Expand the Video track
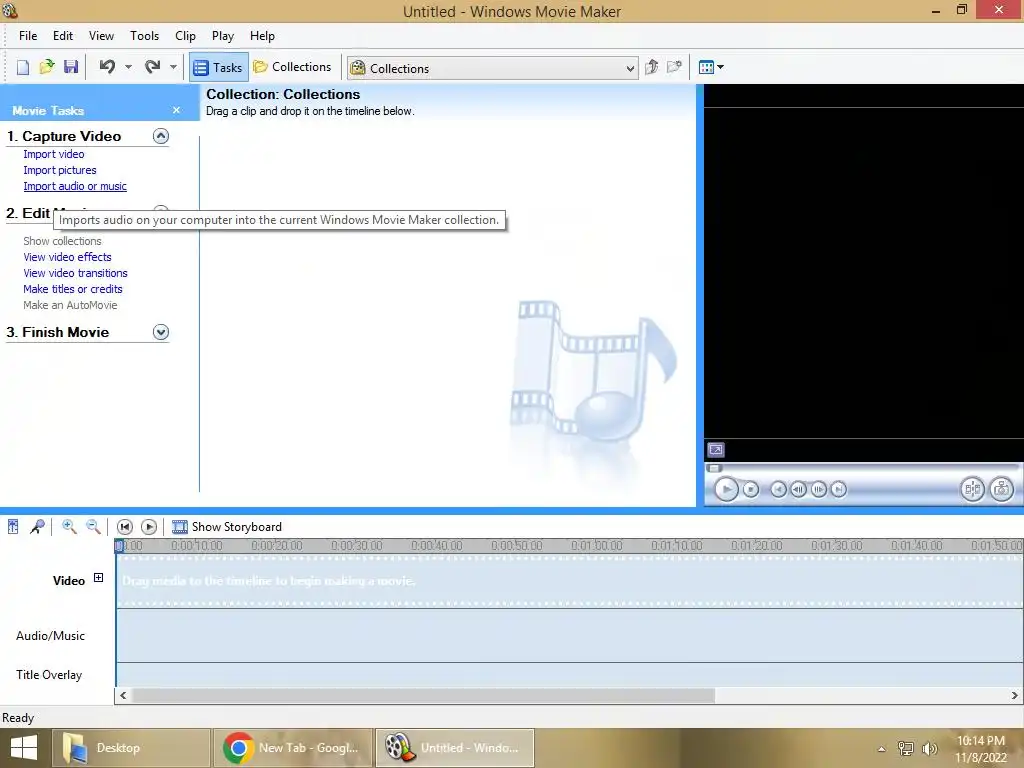Viewport: 1024px width, 768px height. pos(99,577)
